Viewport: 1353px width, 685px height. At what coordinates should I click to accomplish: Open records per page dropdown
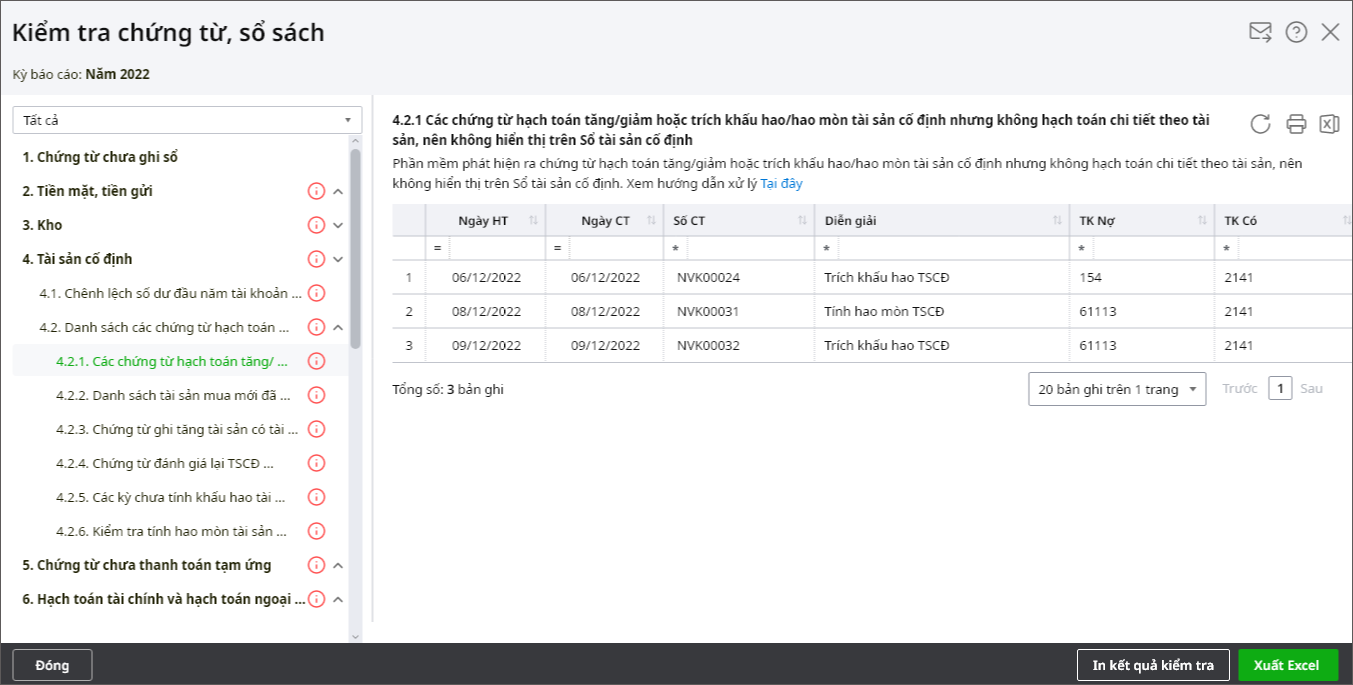1116,389
